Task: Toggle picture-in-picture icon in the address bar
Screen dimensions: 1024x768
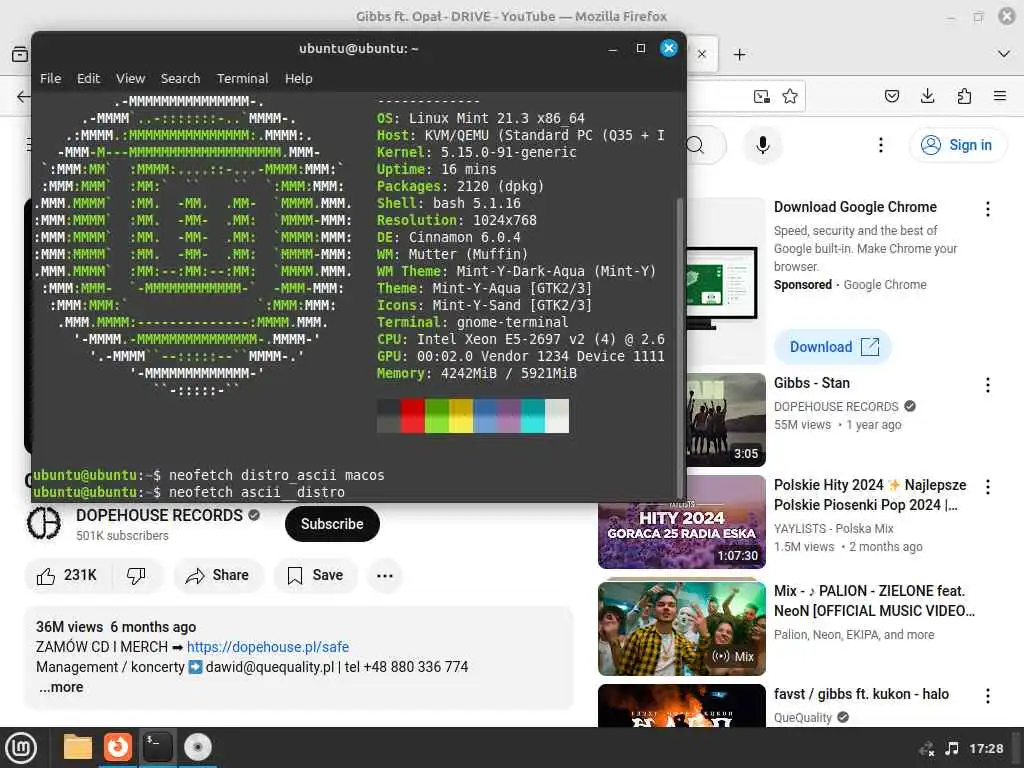Action: tap(761, 97)
